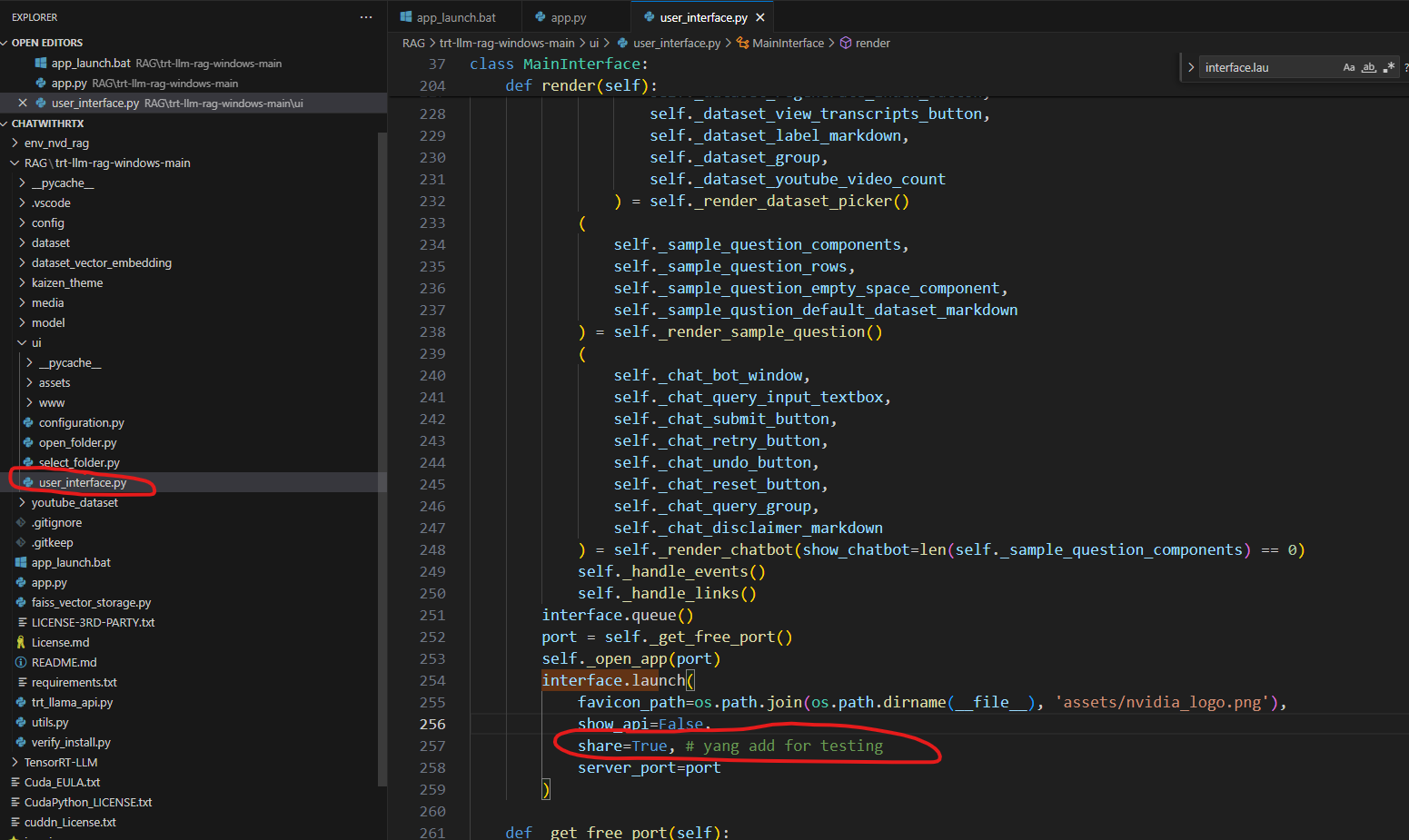Close user_interface.py in Open Editors list
Viewport: 1409px width, 840px height.
tap(23, 103)
